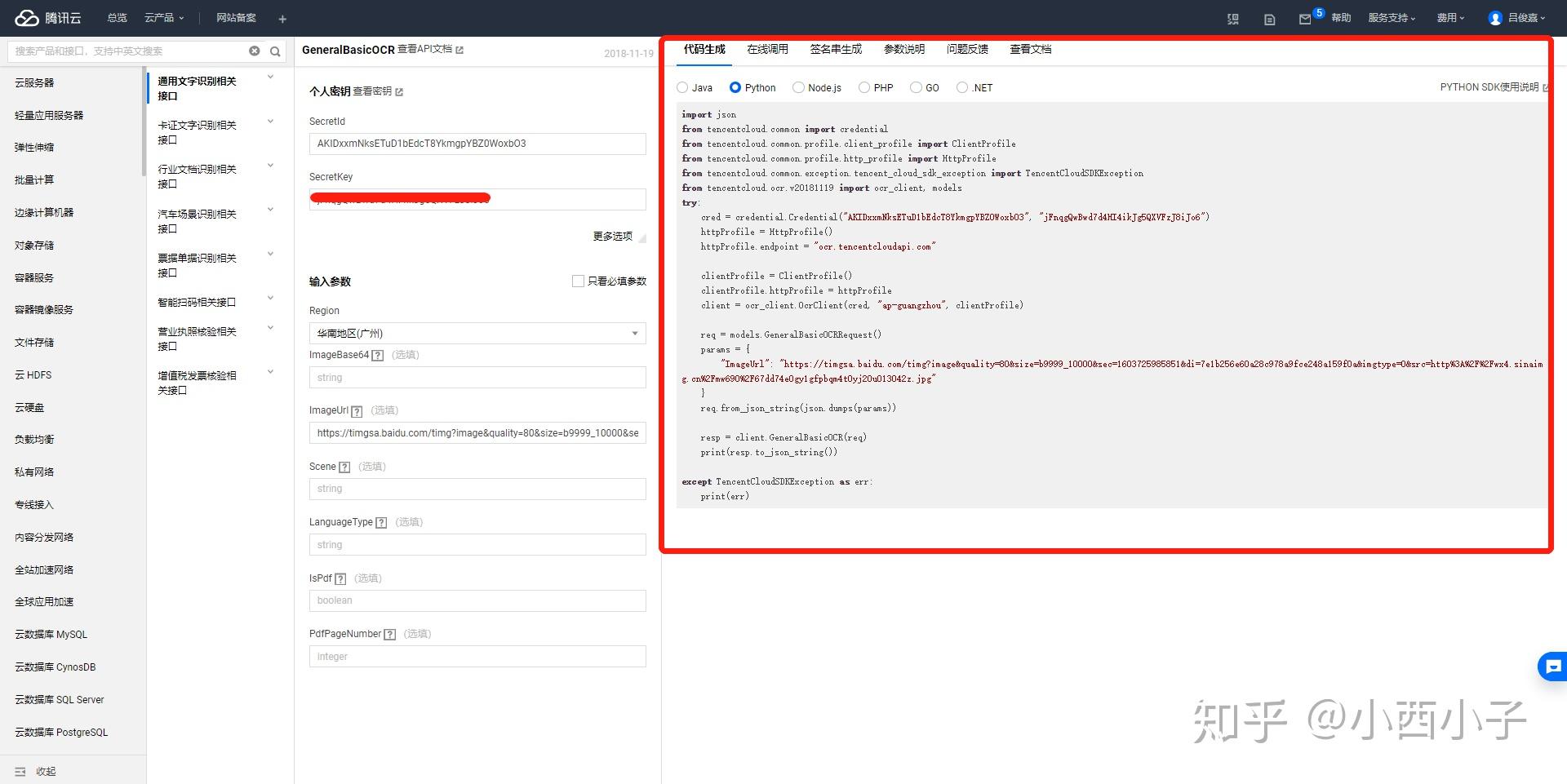Click 总览 in top navigation

click(x=117, y=18)
